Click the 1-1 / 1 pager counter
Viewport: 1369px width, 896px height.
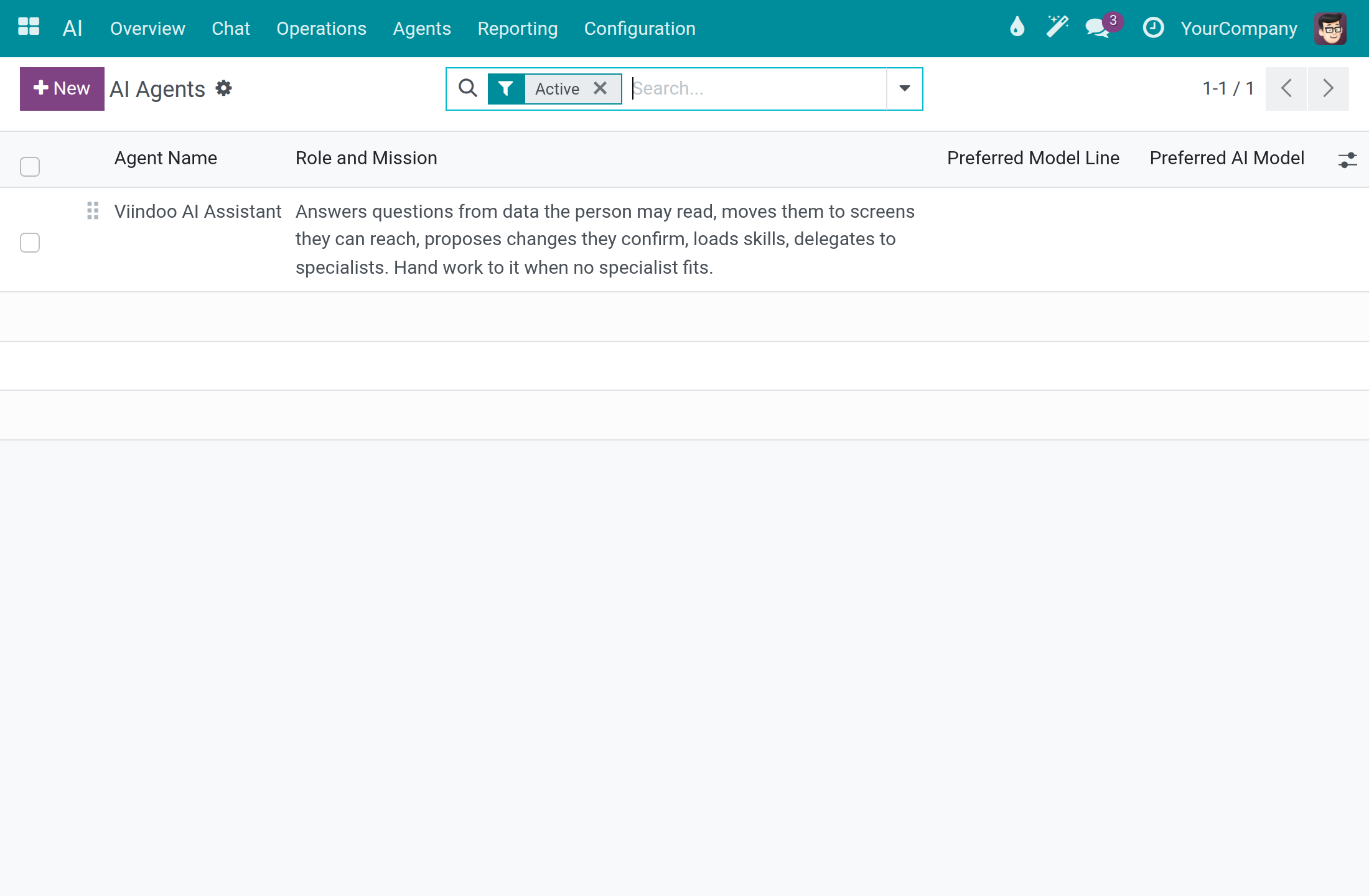(1228, 88)
